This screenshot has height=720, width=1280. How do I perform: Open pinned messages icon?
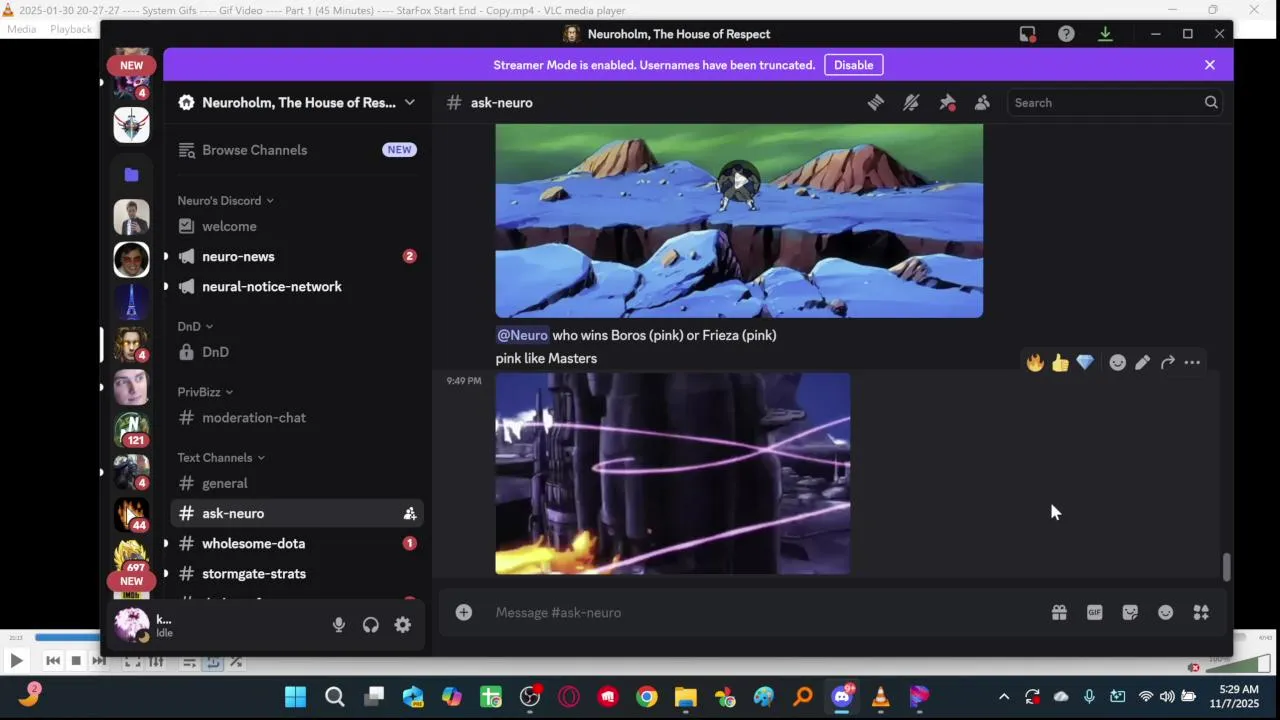(947, 102)
